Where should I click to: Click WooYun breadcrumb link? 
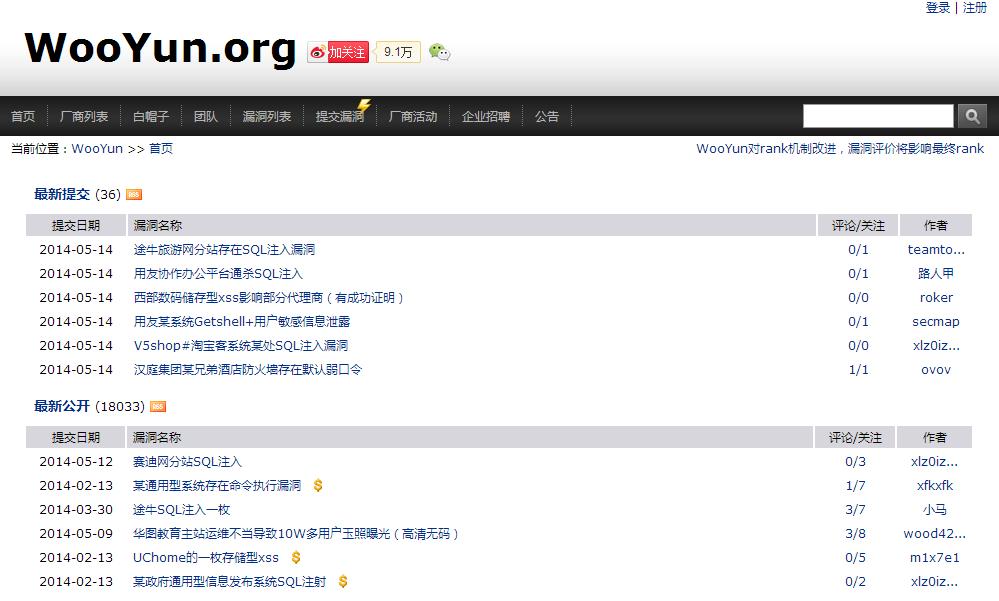click(97, 148)
